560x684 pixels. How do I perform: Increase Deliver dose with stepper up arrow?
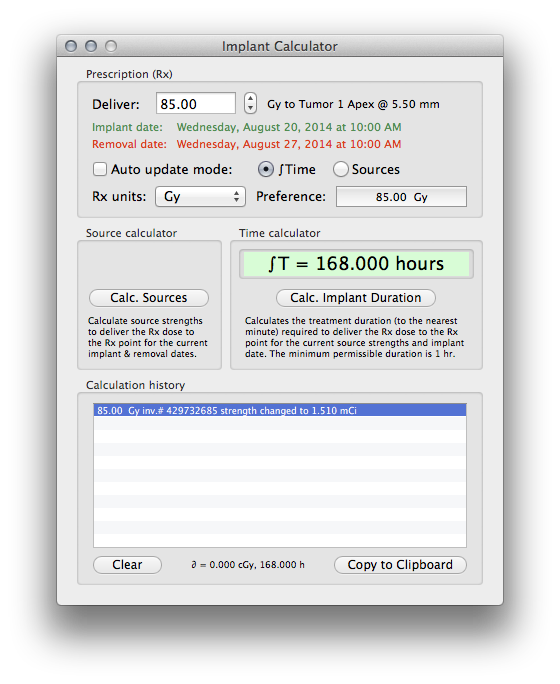[250, 99]
